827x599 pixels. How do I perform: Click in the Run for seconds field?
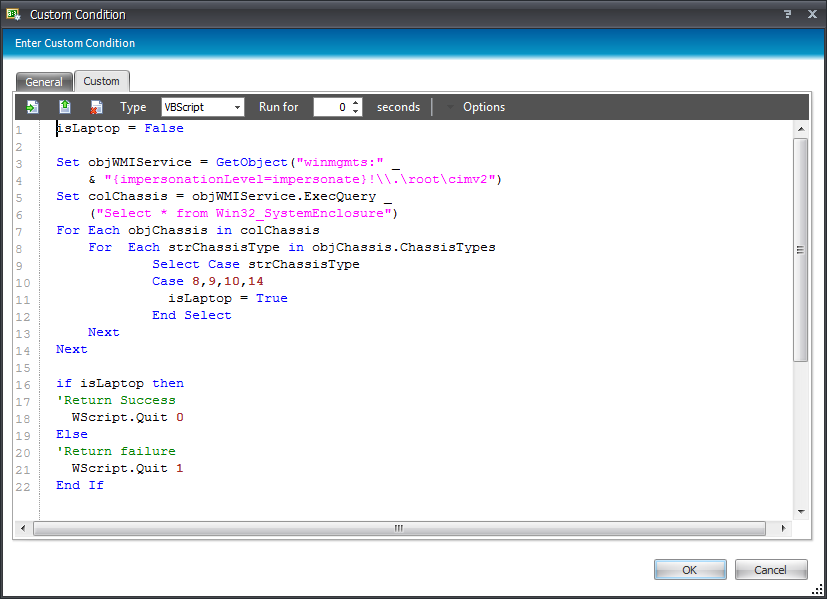[x=331, y=107]
